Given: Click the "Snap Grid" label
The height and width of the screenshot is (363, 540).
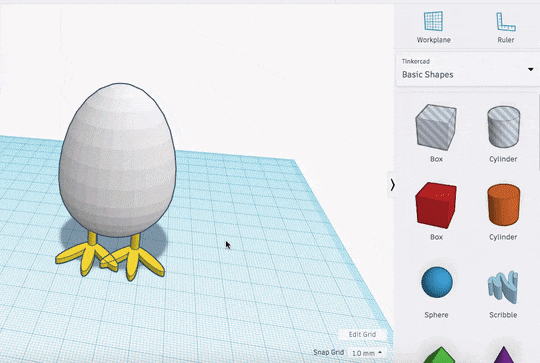Looking at the screenshot, I should coord(329,352).
